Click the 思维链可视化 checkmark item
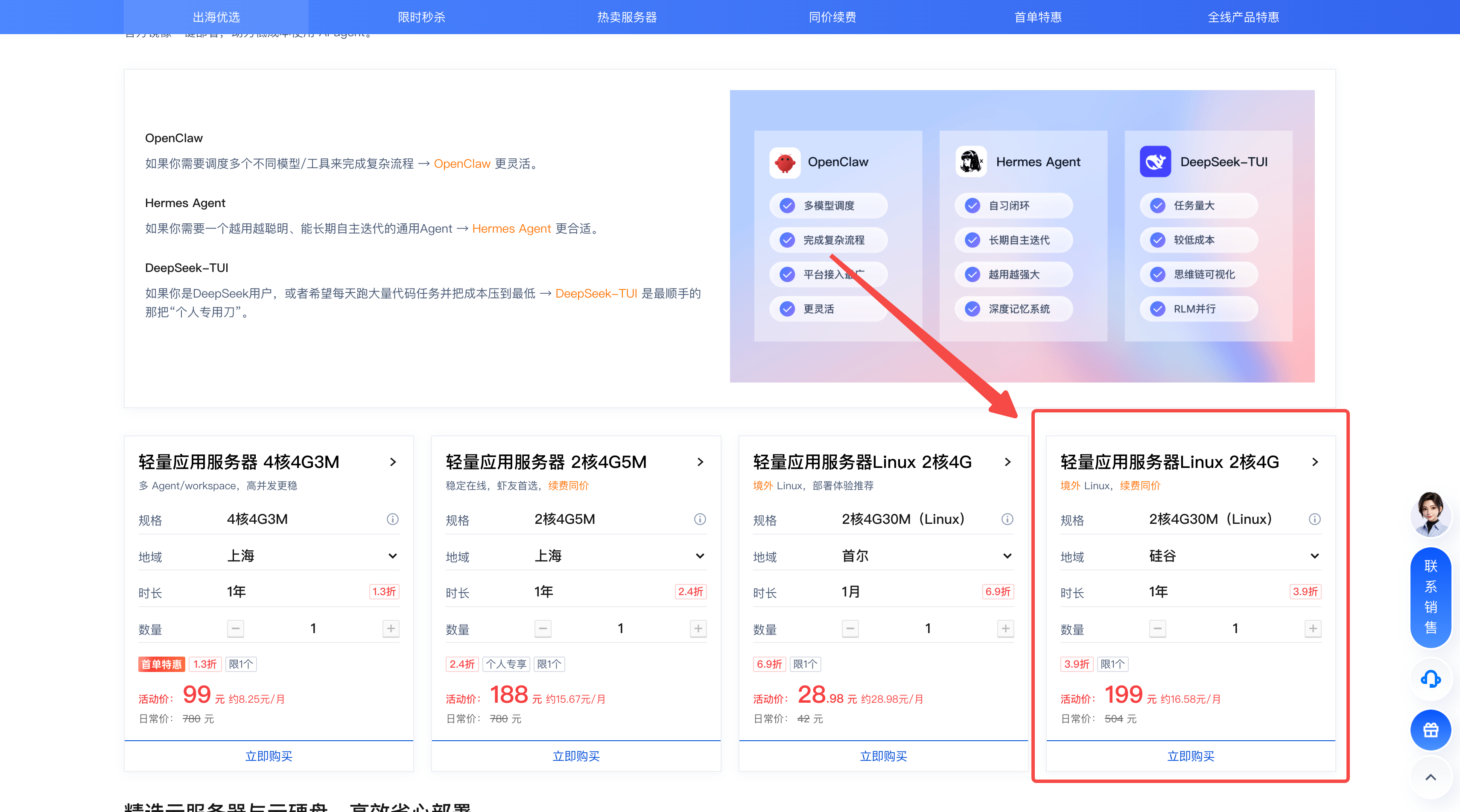Image resolution: width=1460 pixels, height=812 pixels. pyautogui.click(x=1199, y=274)
